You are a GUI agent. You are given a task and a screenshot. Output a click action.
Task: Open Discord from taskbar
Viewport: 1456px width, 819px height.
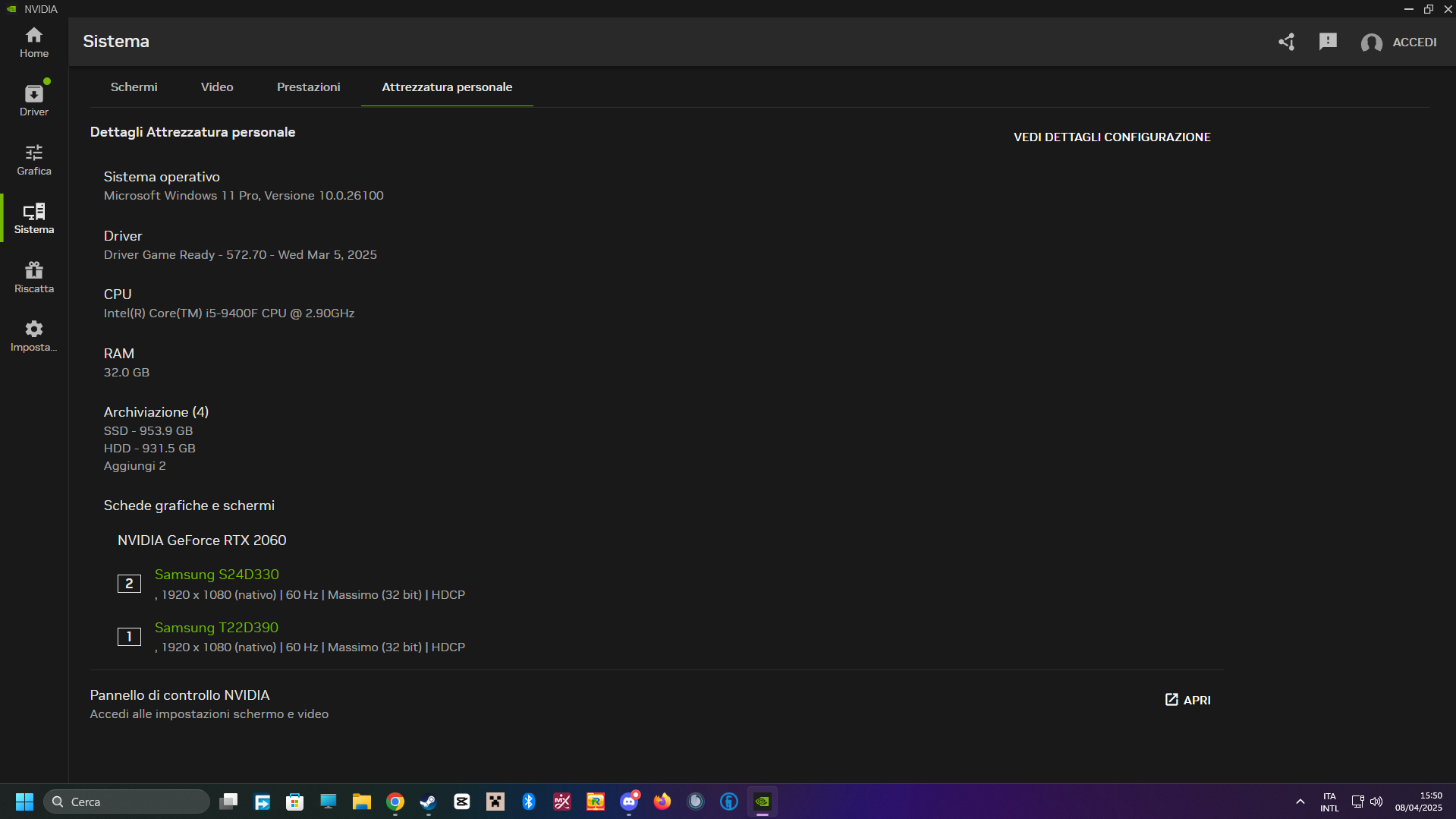click(x=629, y=802)
